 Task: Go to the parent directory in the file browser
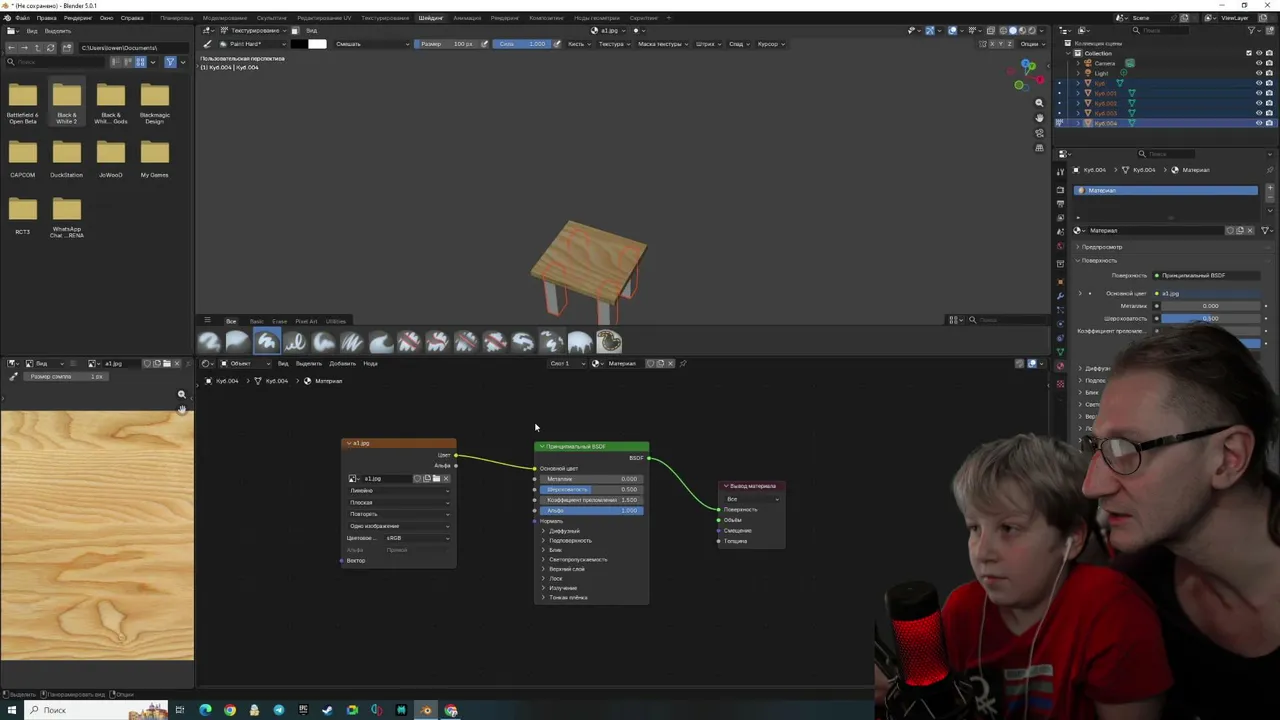38,48
